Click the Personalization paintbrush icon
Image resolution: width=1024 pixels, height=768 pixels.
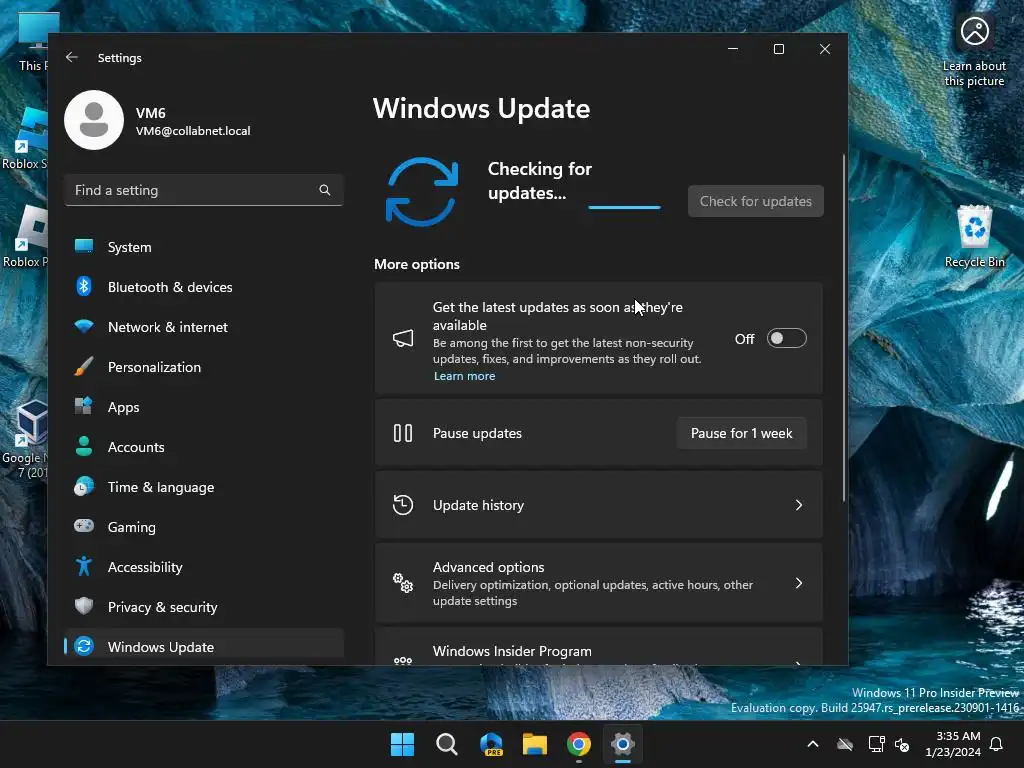pos(84,366)
